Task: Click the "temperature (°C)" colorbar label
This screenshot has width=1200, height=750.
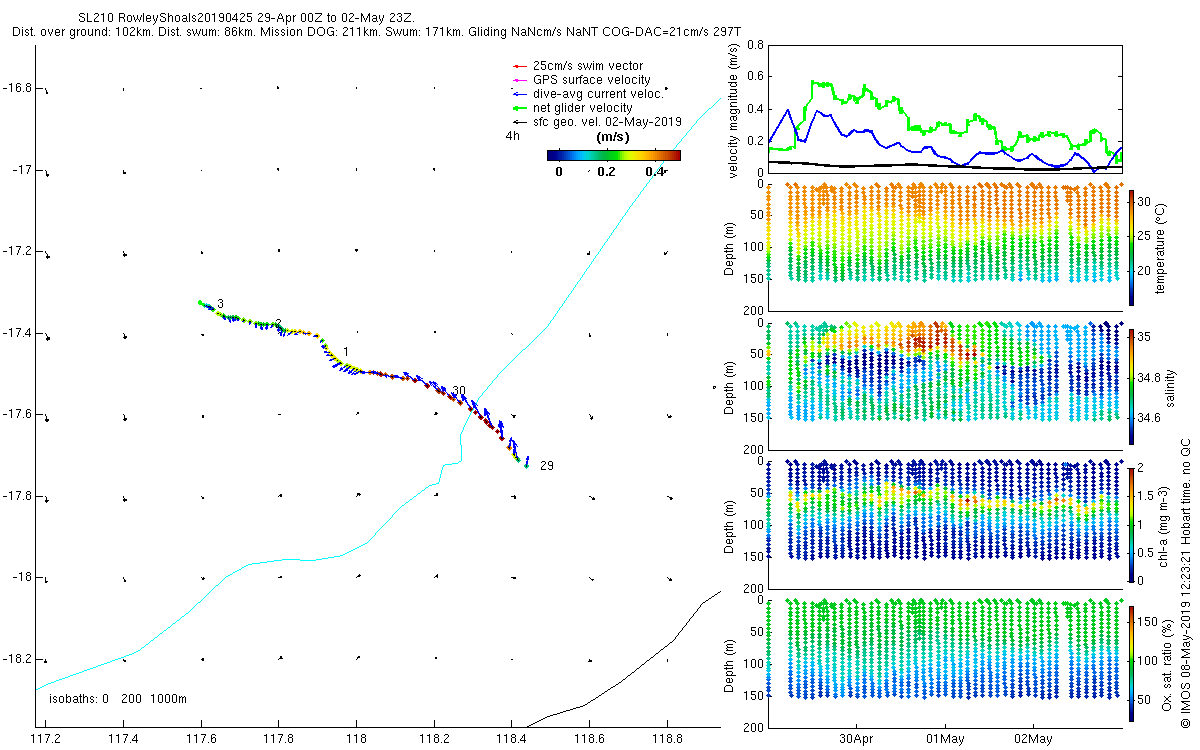Action: click(1160, 248)
